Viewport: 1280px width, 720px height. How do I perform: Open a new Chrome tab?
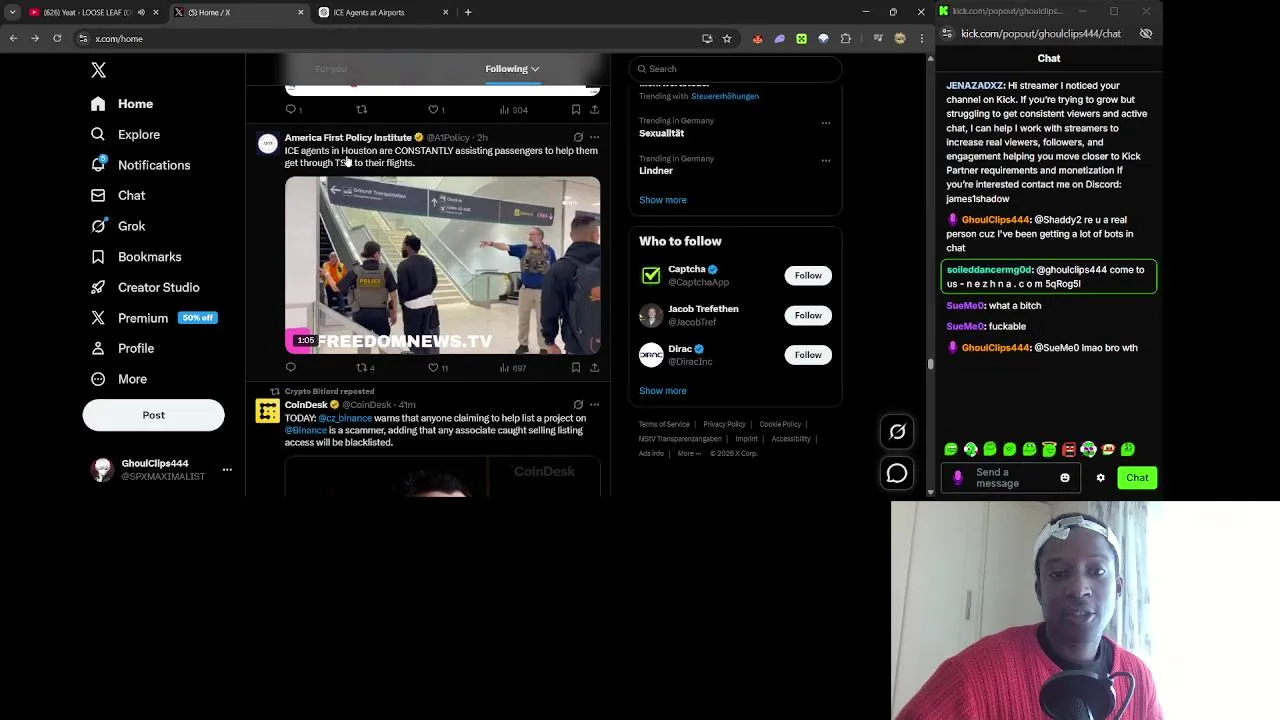click(468, 12)
